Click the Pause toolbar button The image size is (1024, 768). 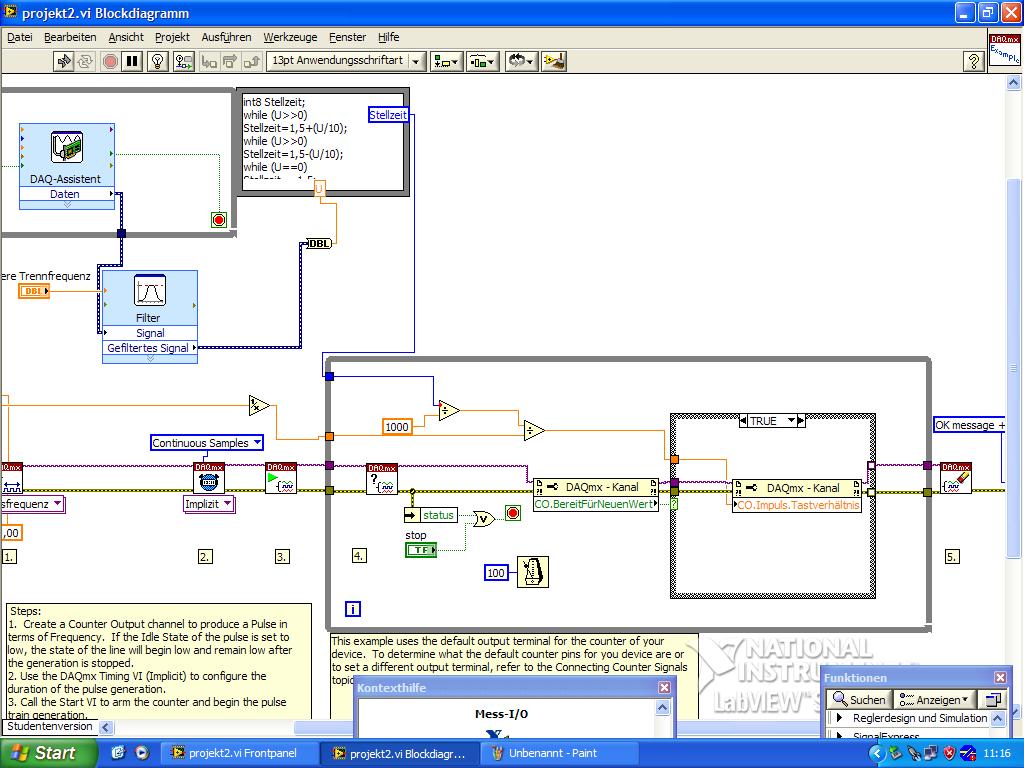coord(132,61)
